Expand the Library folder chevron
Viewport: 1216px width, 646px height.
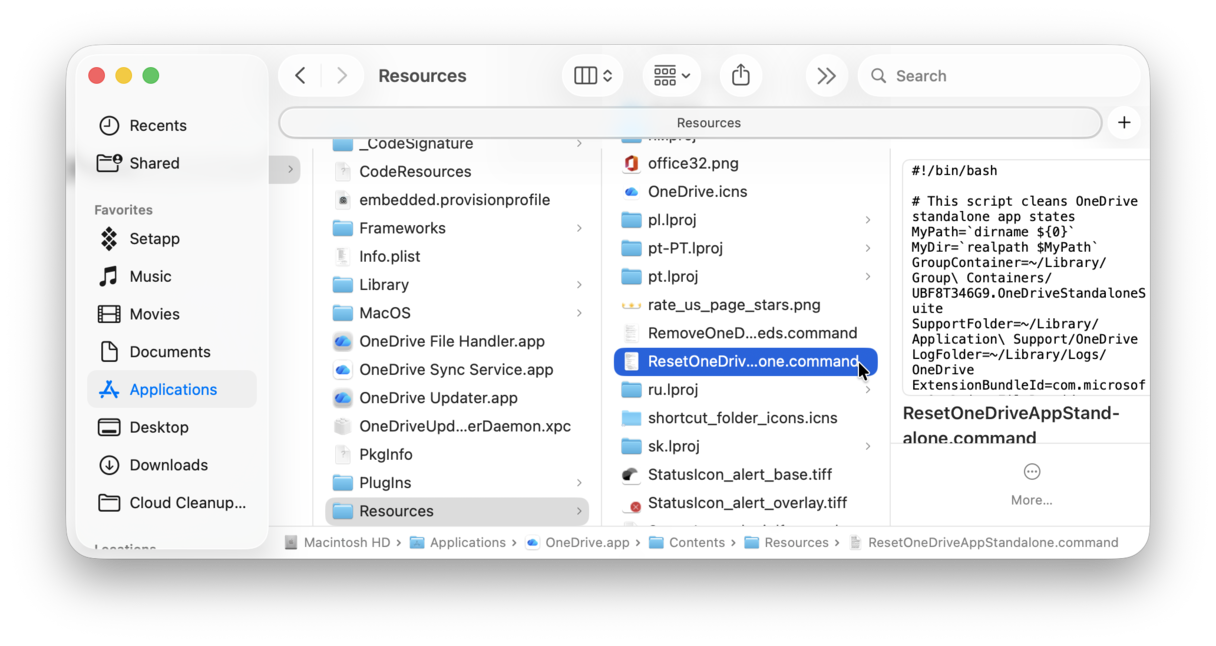(x=579, y=285)
